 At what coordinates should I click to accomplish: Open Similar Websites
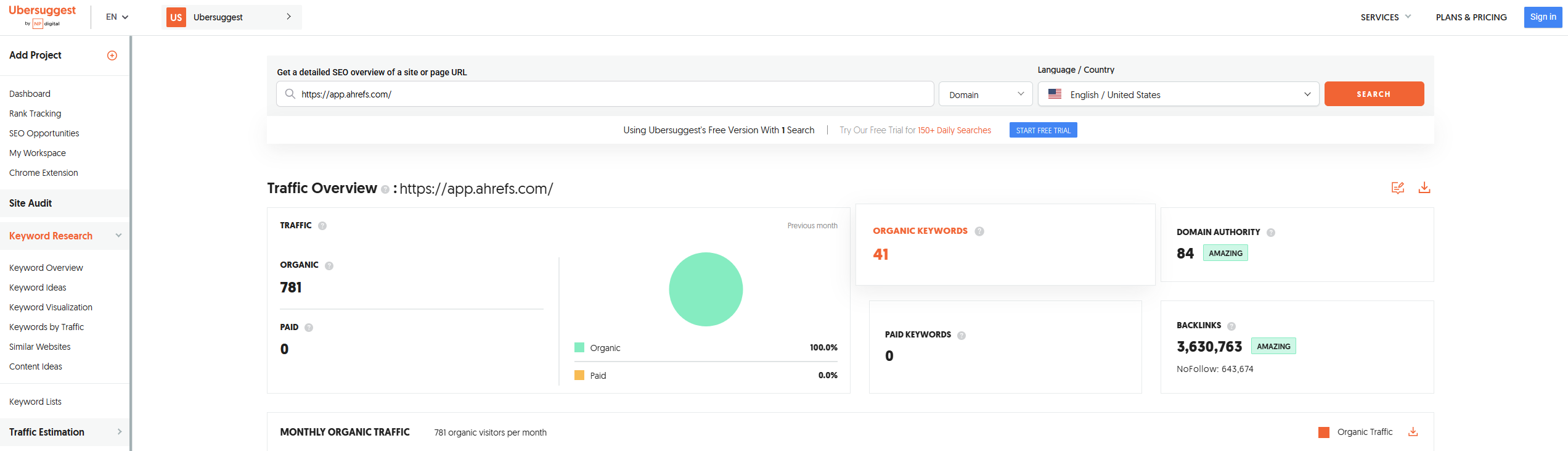tap(40, 347)
